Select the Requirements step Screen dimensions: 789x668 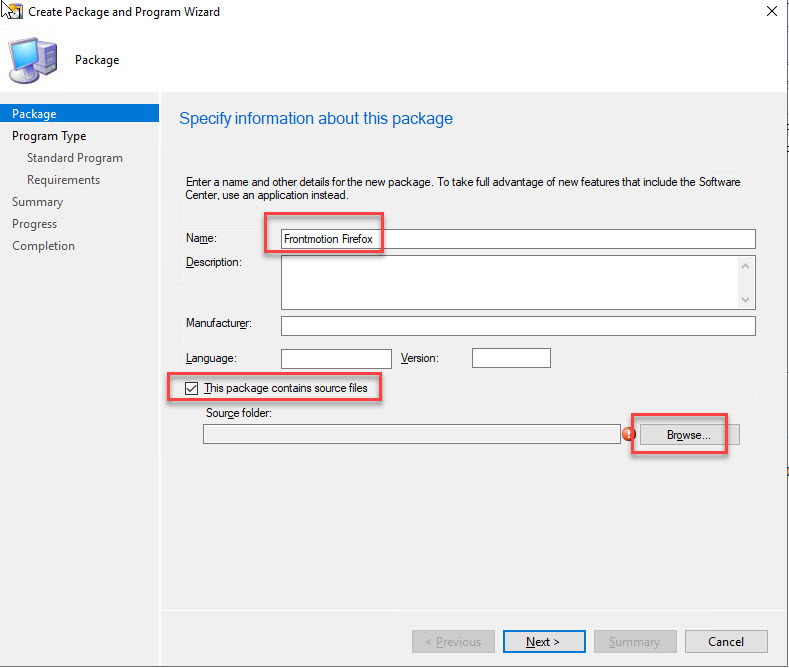63,180
